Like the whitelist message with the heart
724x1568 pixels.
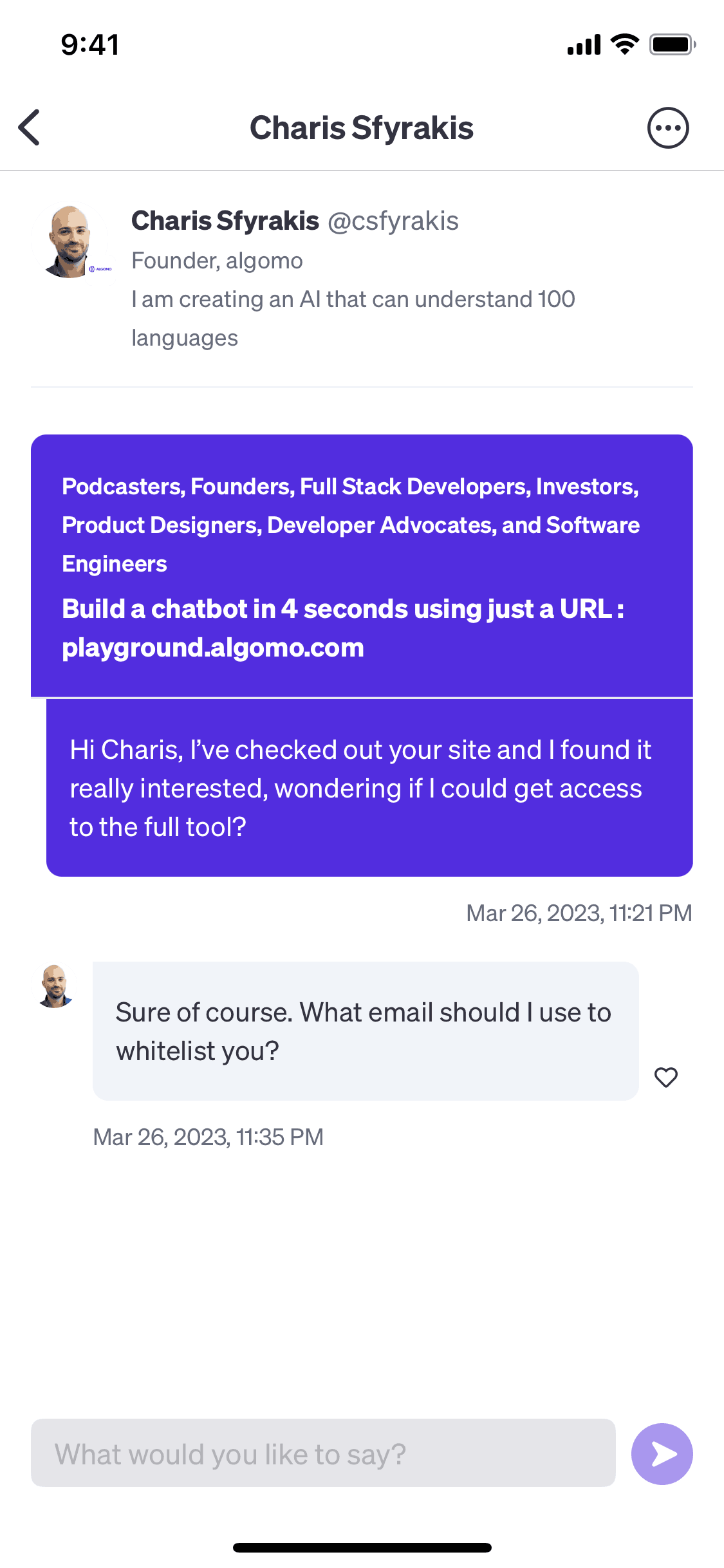click(666, 1077)
